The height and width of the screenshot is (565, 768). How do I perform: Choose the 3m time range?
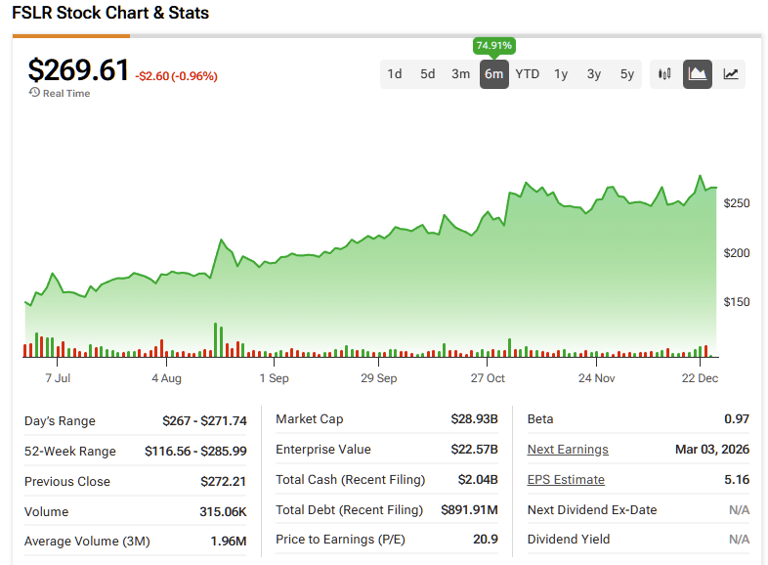tap(460, 74)
